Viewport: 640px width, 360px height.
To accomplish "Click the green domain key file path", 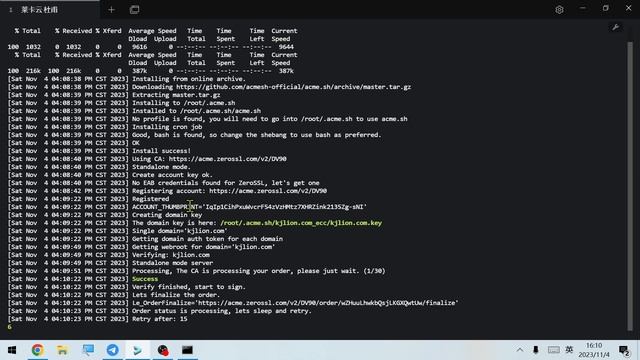I will point(301,223).
